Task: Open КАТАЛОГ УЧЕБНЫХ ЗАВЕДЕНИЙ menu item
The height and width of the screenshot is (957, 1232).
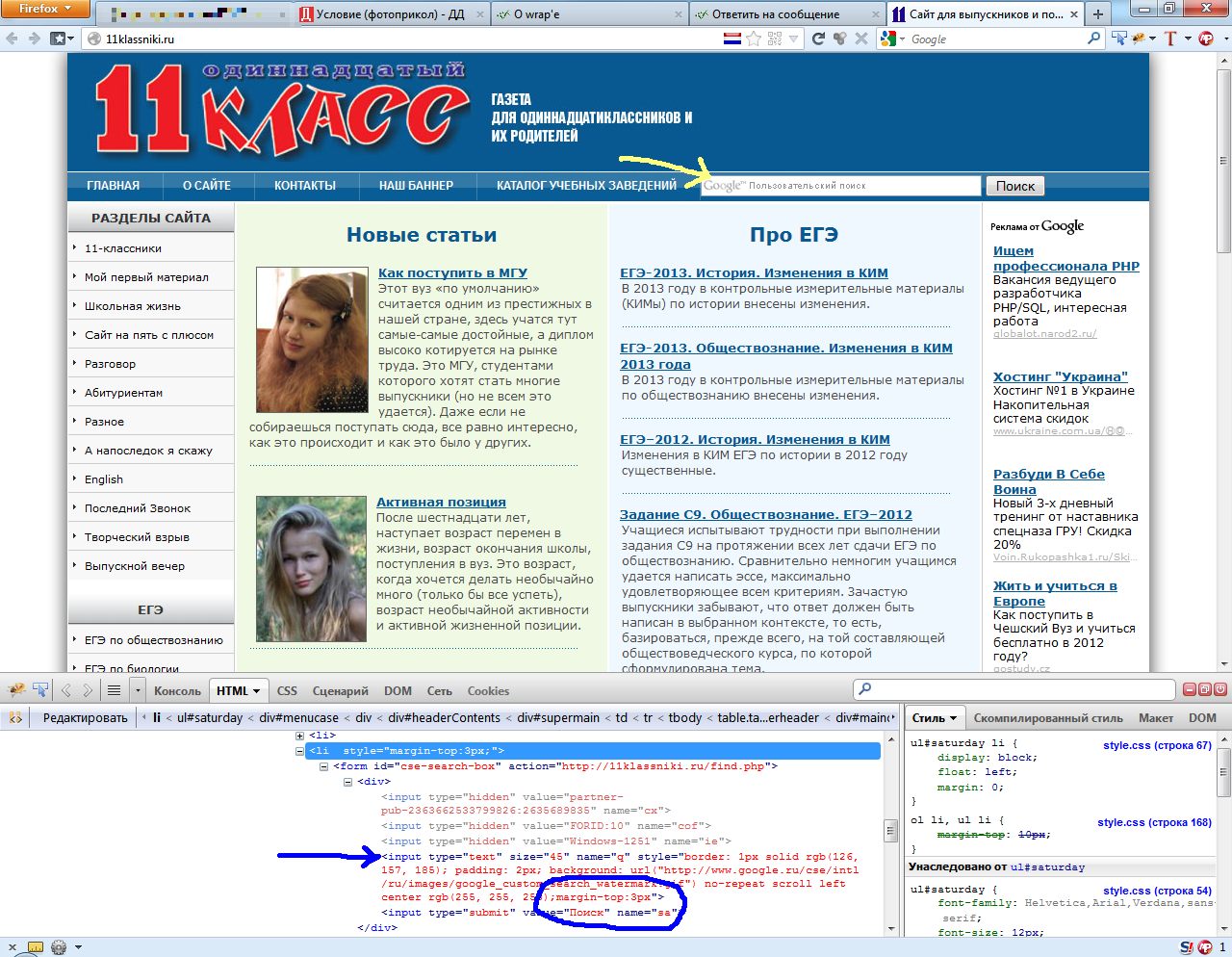Action: point(586,185)
